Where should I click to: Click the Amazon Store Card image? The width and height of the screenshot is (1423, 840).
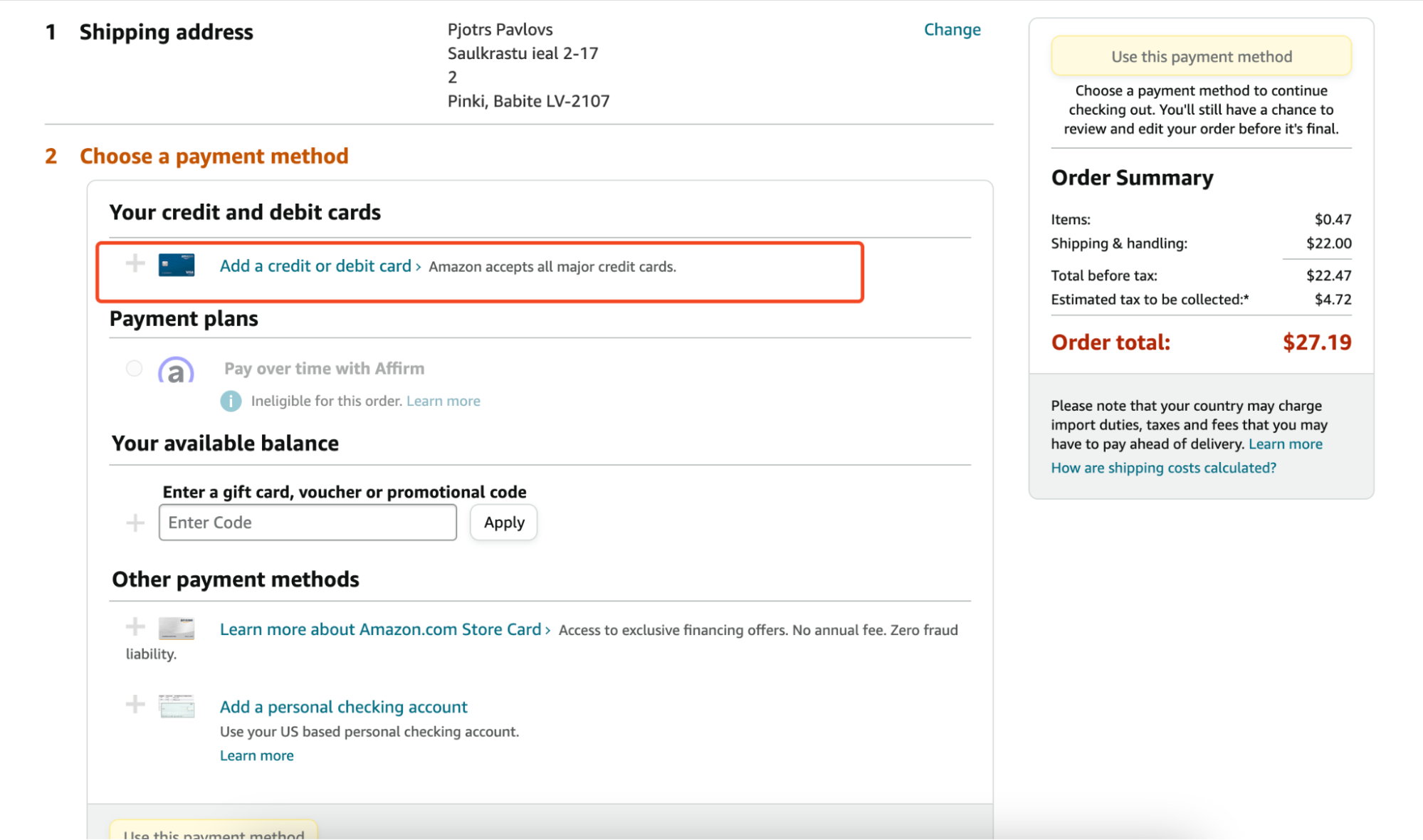tap(176, 629)
